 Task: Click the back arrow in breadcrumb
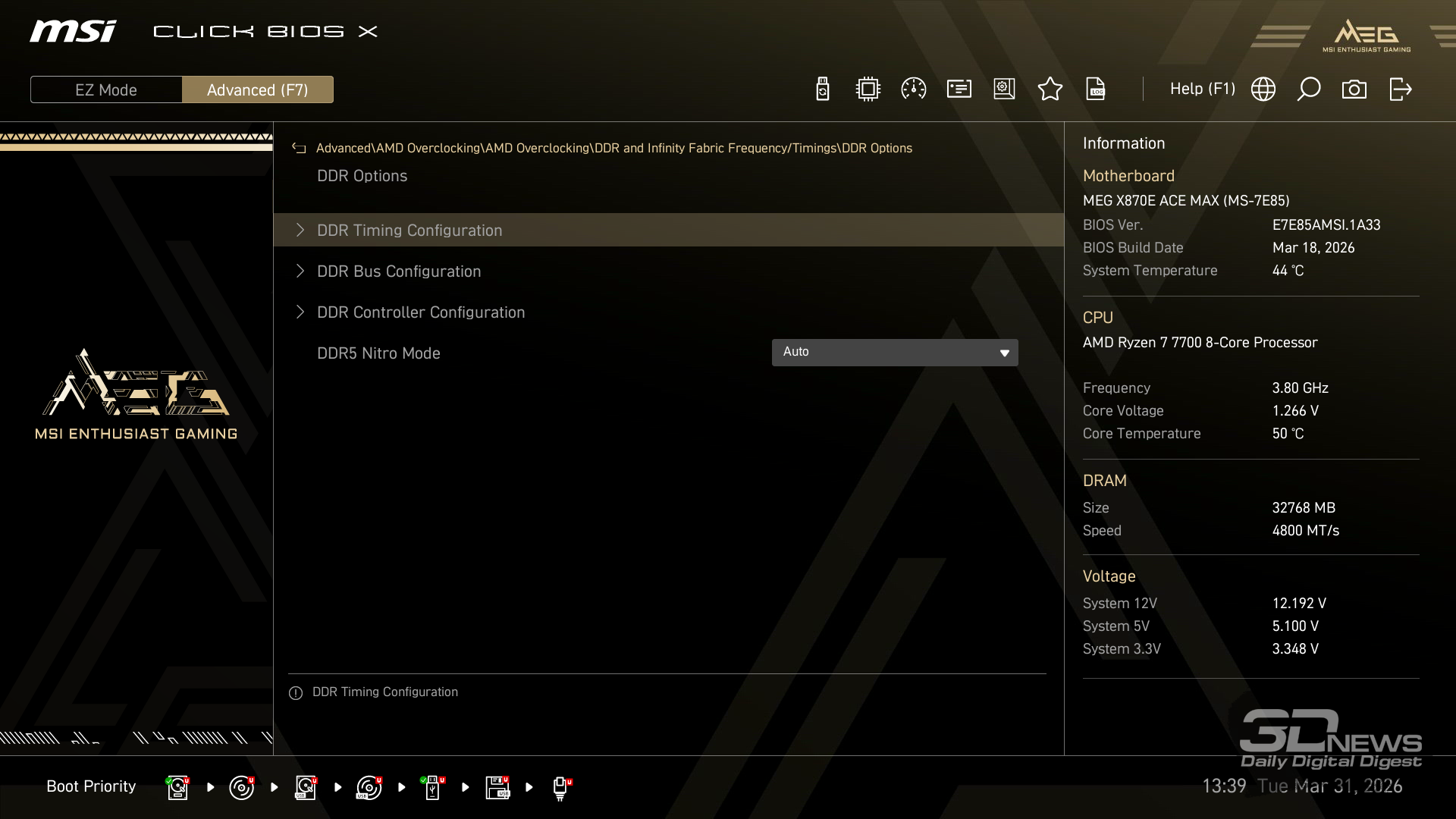pos(299,149)
